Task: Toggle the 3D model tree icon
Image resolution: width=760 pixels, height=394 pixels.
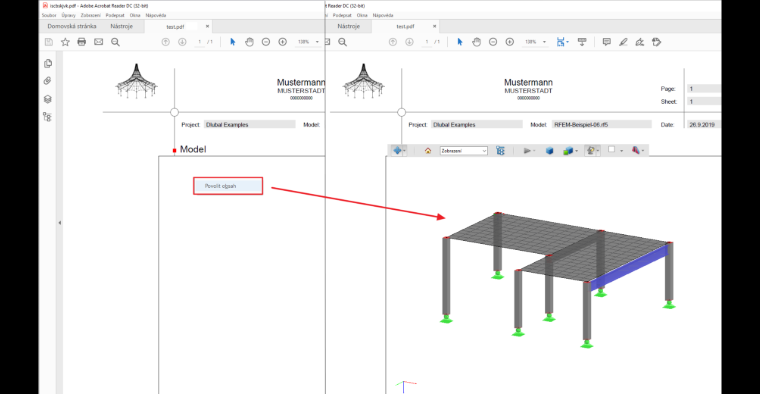Action: [x=500, y=151]
